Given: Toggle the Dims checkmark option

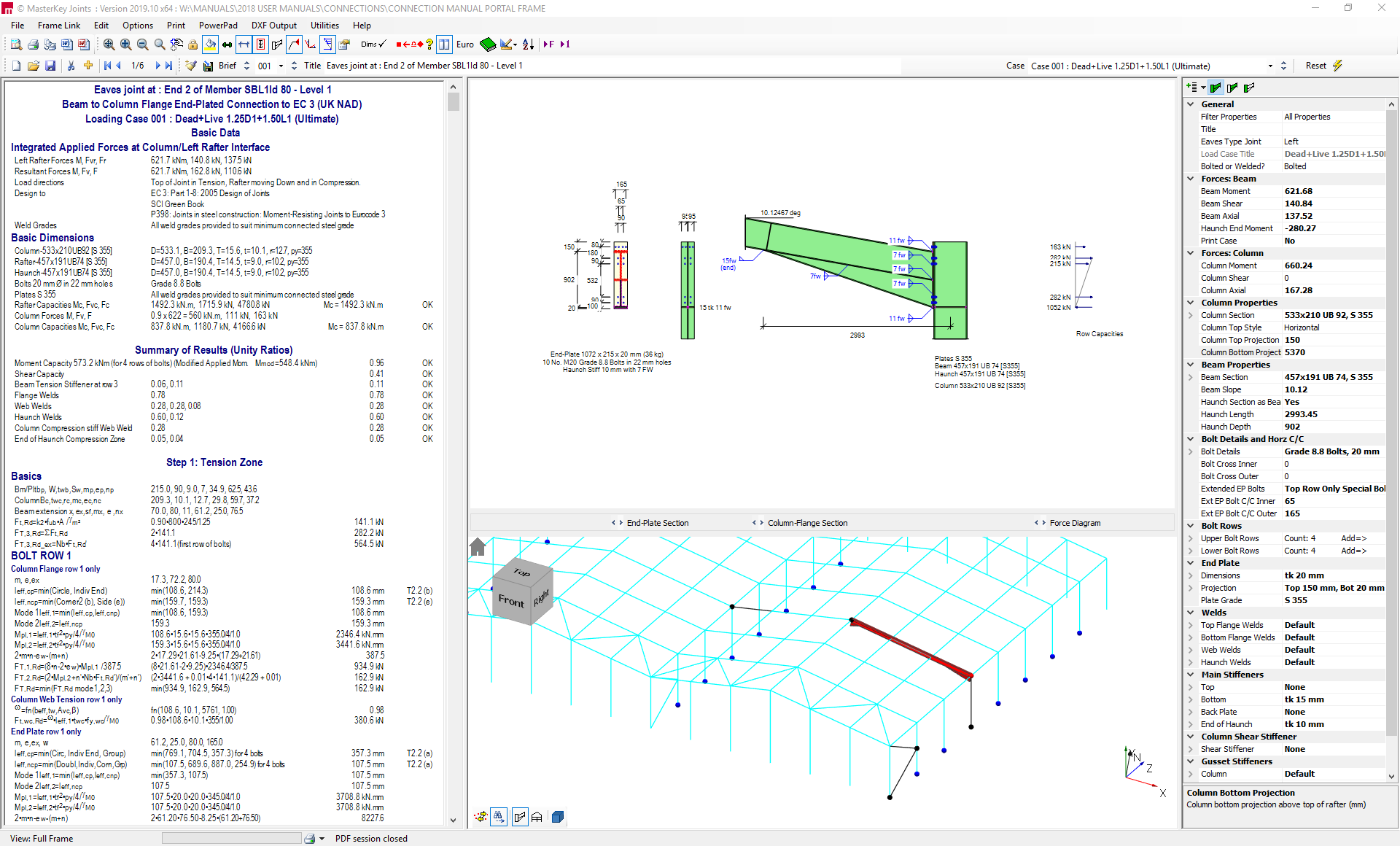Looking at the screenshot, I should point(373,44).
